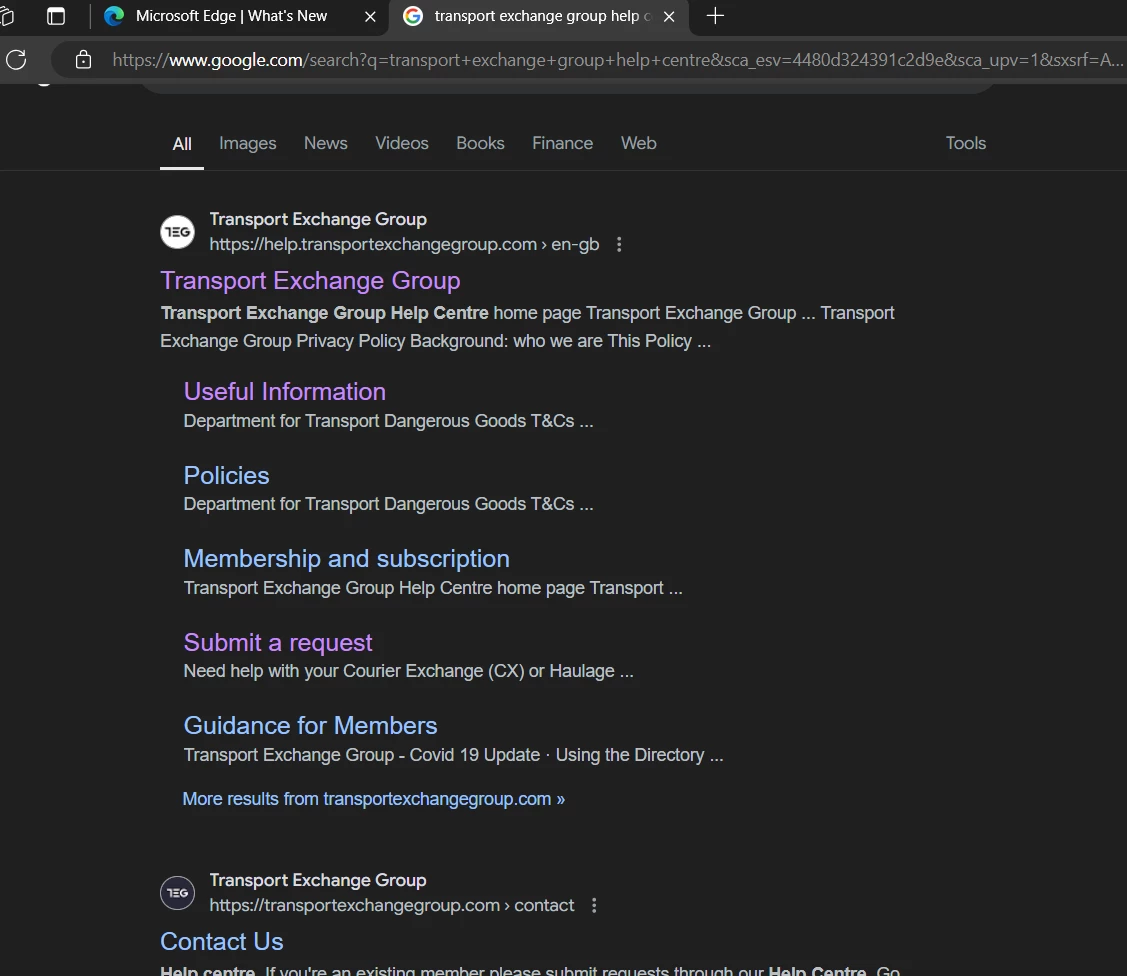Screen dimensions: 1127x976
Task: Open the Useful Information sitelink
Action: [x=285, y=392]
